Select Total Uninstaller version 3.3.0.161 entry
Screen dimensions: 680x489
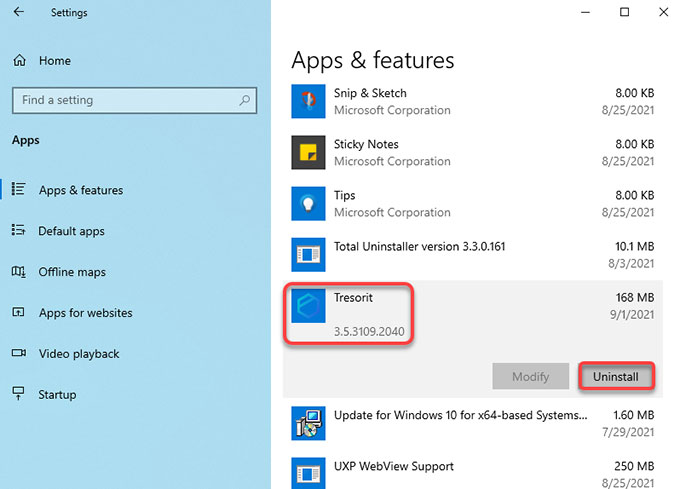[419, 246]
